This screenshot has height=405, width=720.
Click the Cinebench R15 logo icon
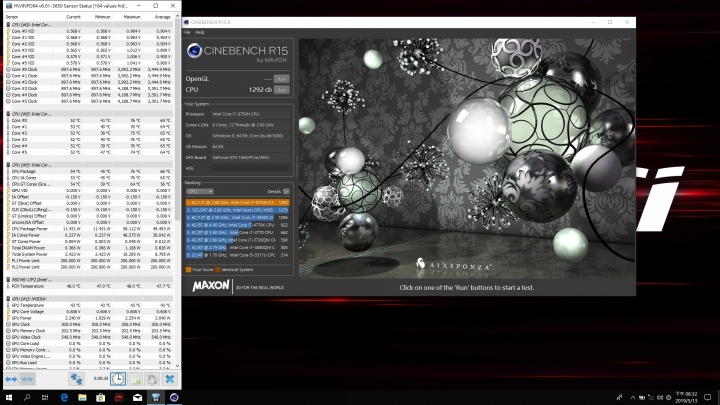(x=194, y=51)
